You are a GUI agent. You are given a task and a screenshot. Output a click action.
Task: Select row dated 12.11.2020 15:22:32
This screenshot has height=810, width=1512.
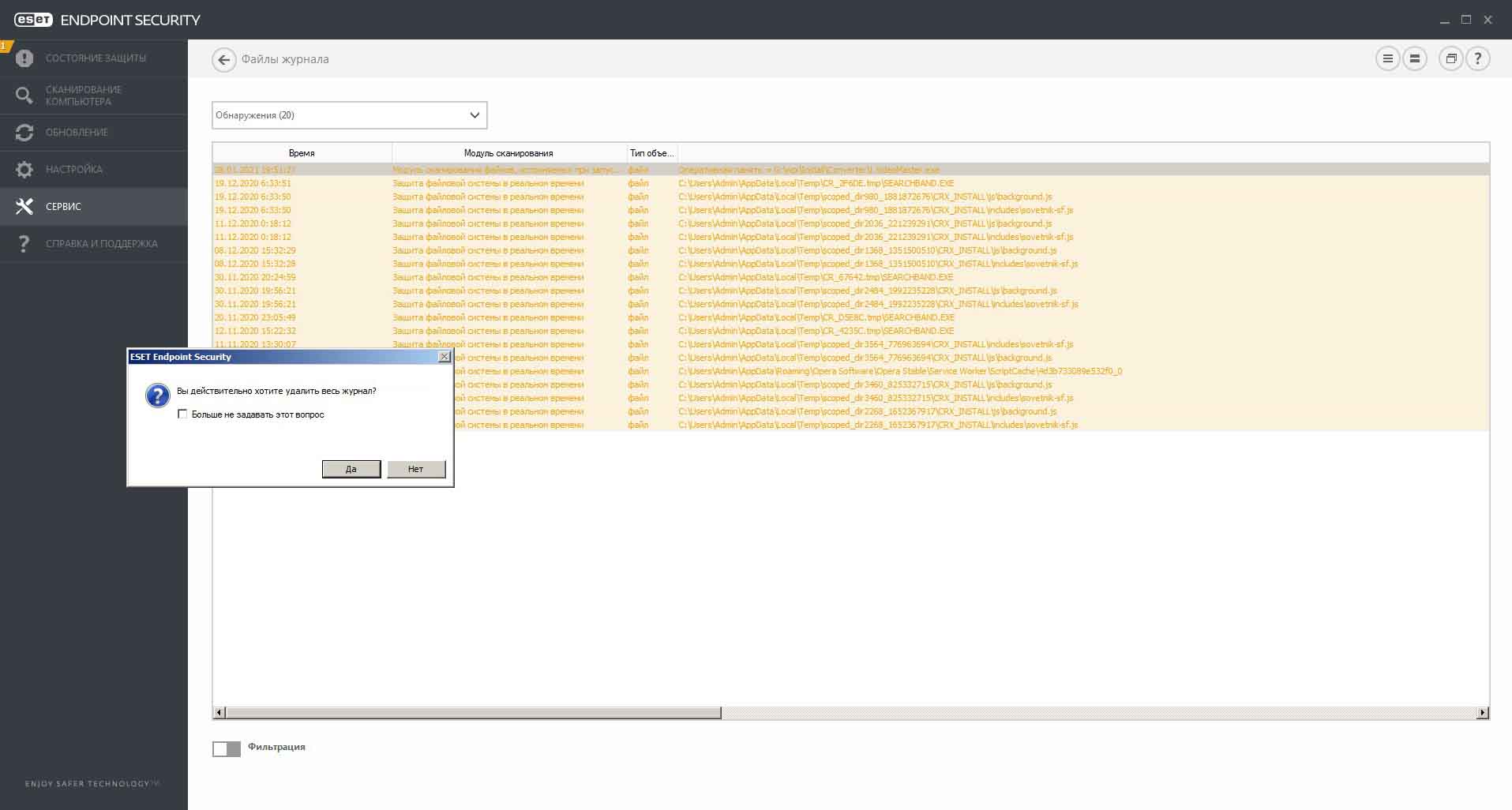pos(850,331)
